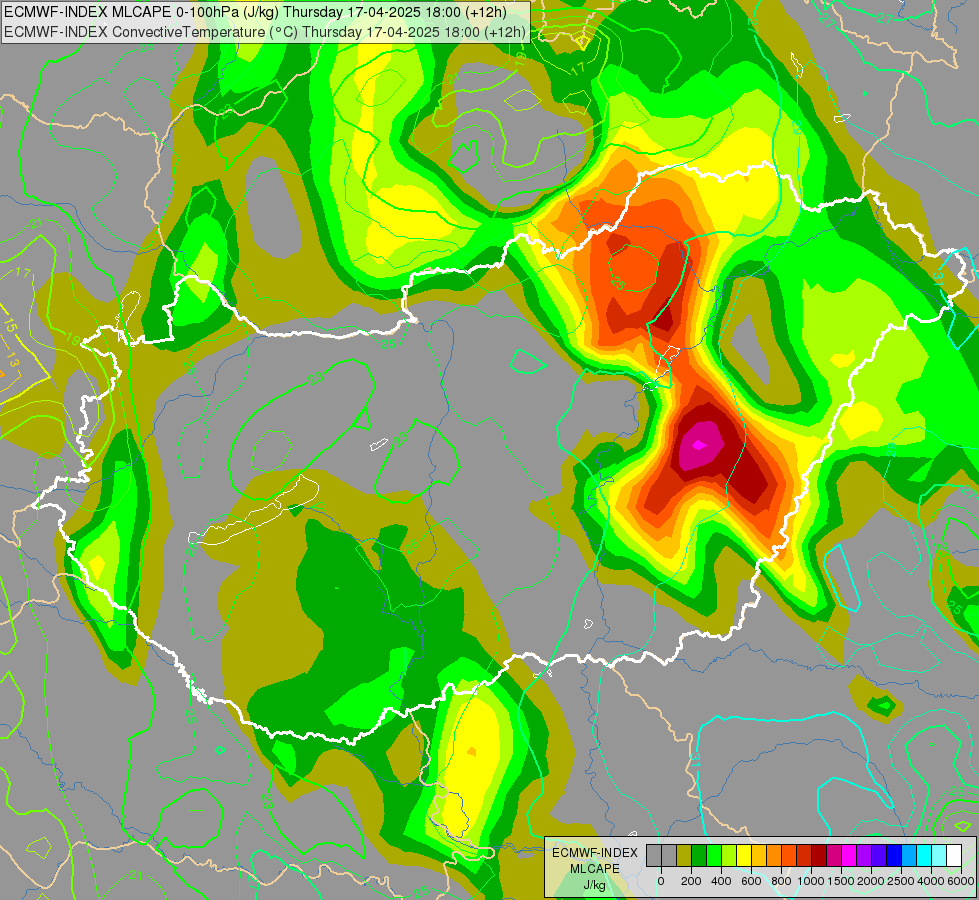Screen dimensions: 979x900
Task: Click the legend value 600
Action: (x=751, y=881)
